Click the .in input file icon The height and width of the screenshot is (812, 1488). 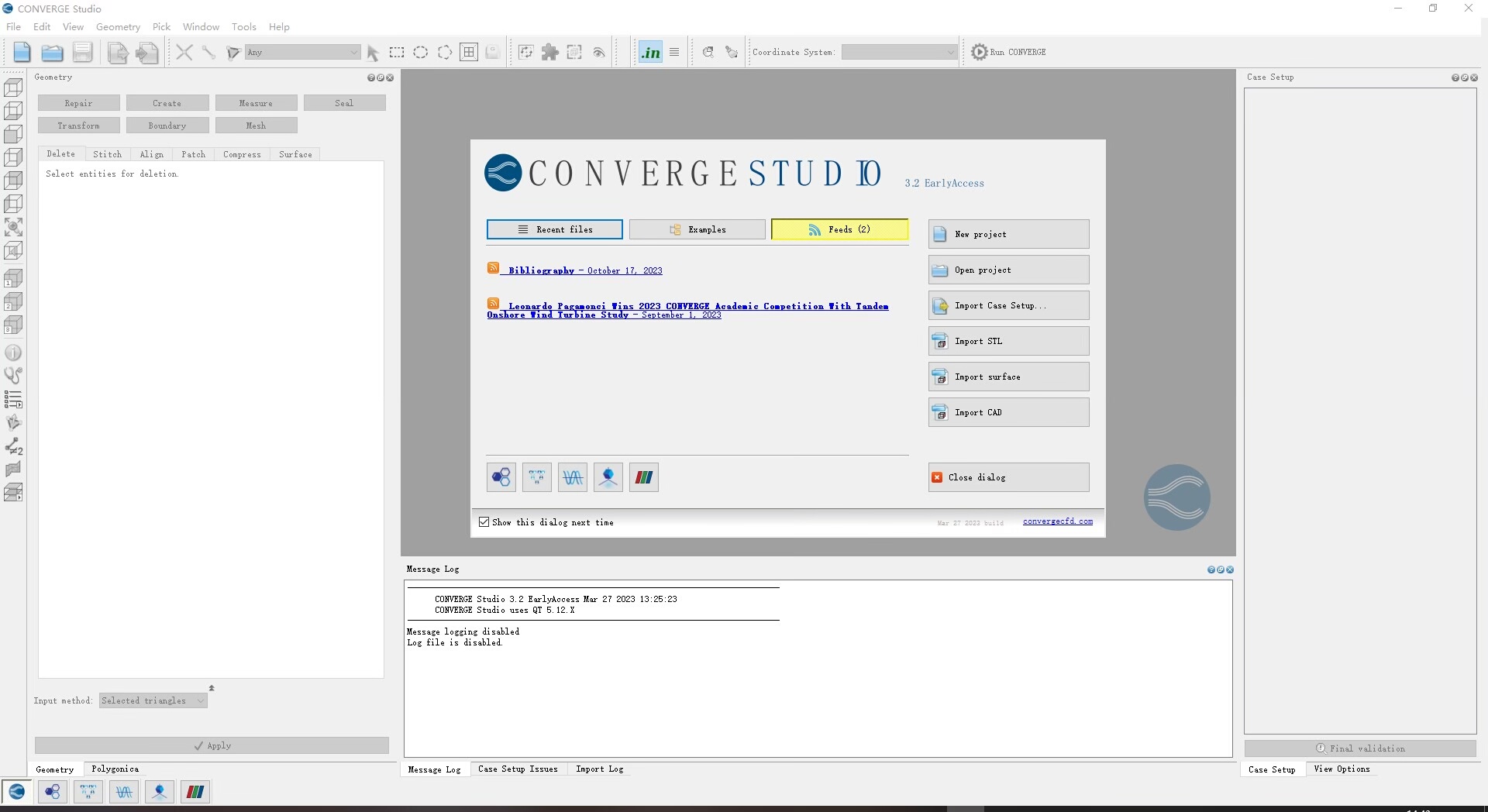pos(650,52)
